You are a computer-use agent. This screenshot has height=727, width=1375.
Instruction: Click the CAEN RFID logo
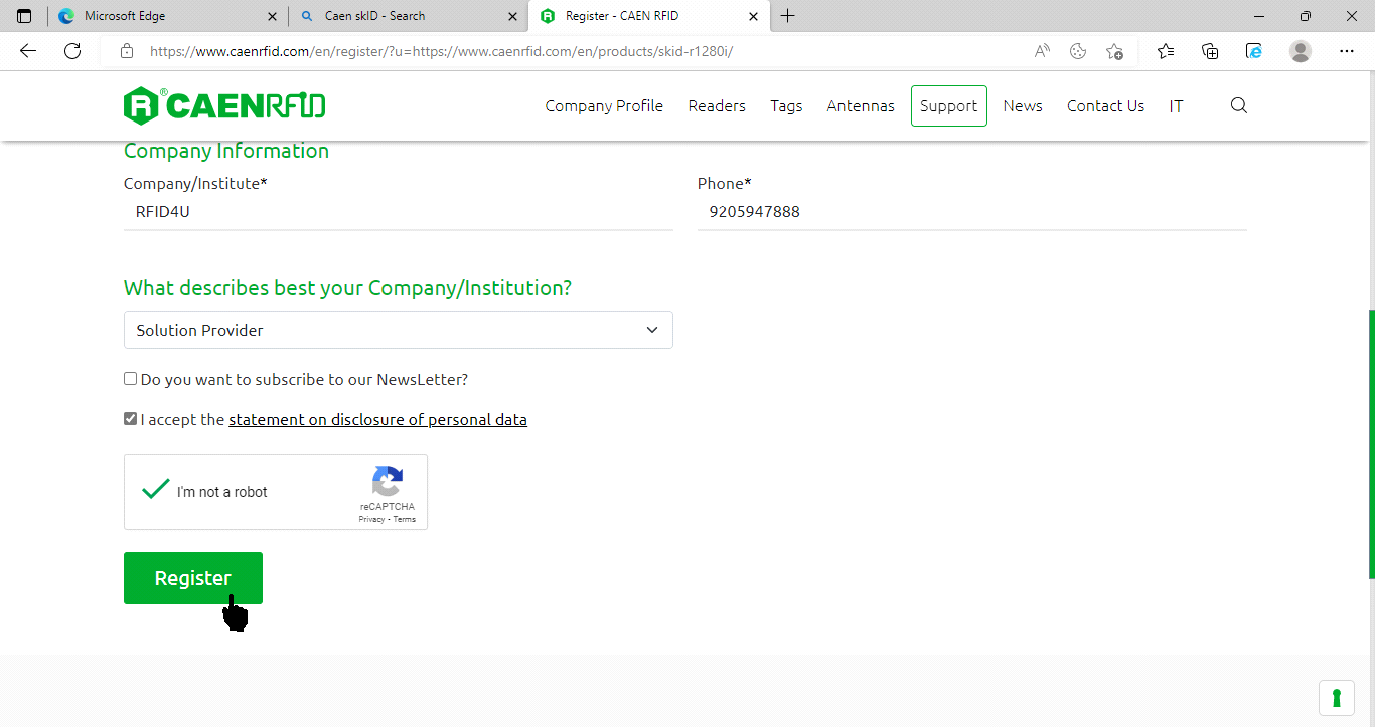[x=224, y=106]
